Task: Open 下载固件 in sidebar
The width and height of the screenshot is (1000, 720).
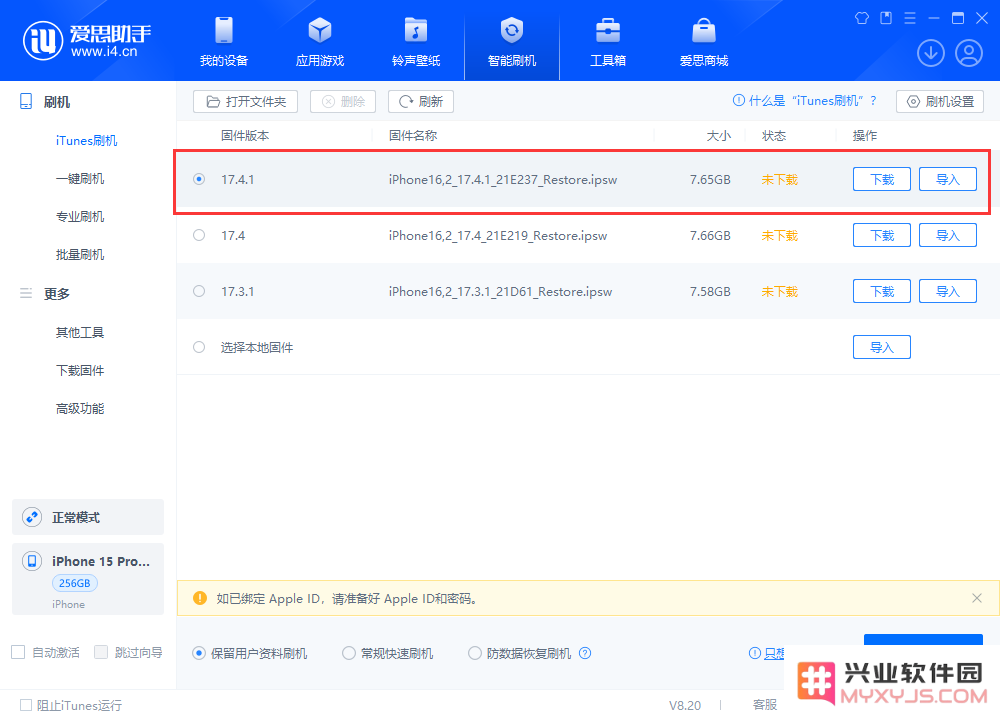Action: tap(80, 371)
